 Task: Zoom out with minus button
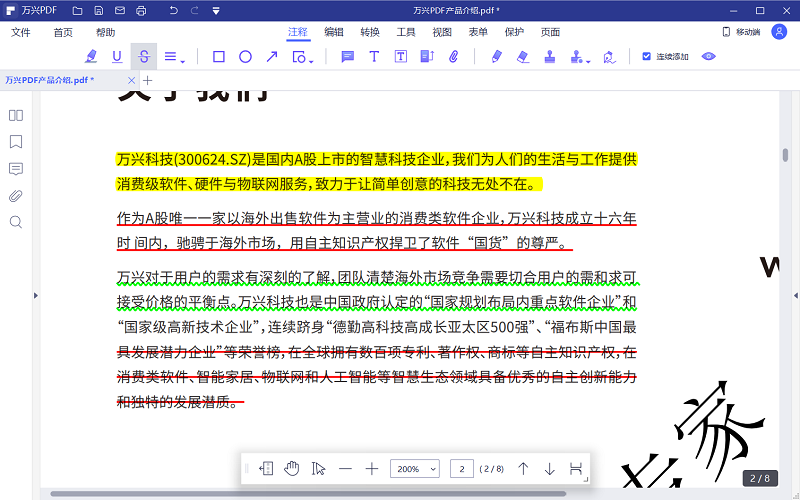click(x=345, y=468)
